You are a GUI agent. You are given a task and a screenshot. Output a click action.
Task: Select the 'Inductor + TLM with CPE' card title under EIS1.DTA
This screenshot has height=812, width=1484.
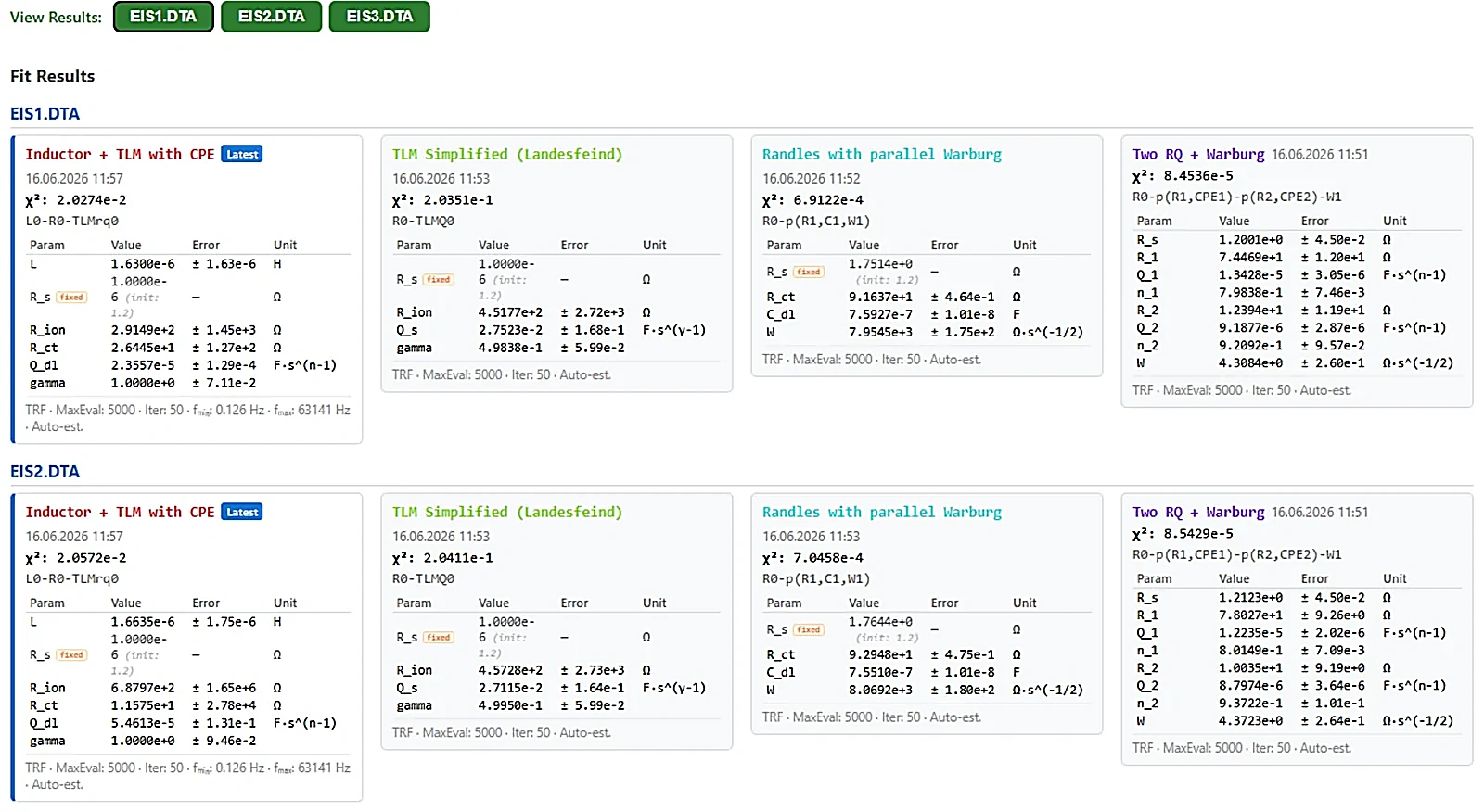120,154
